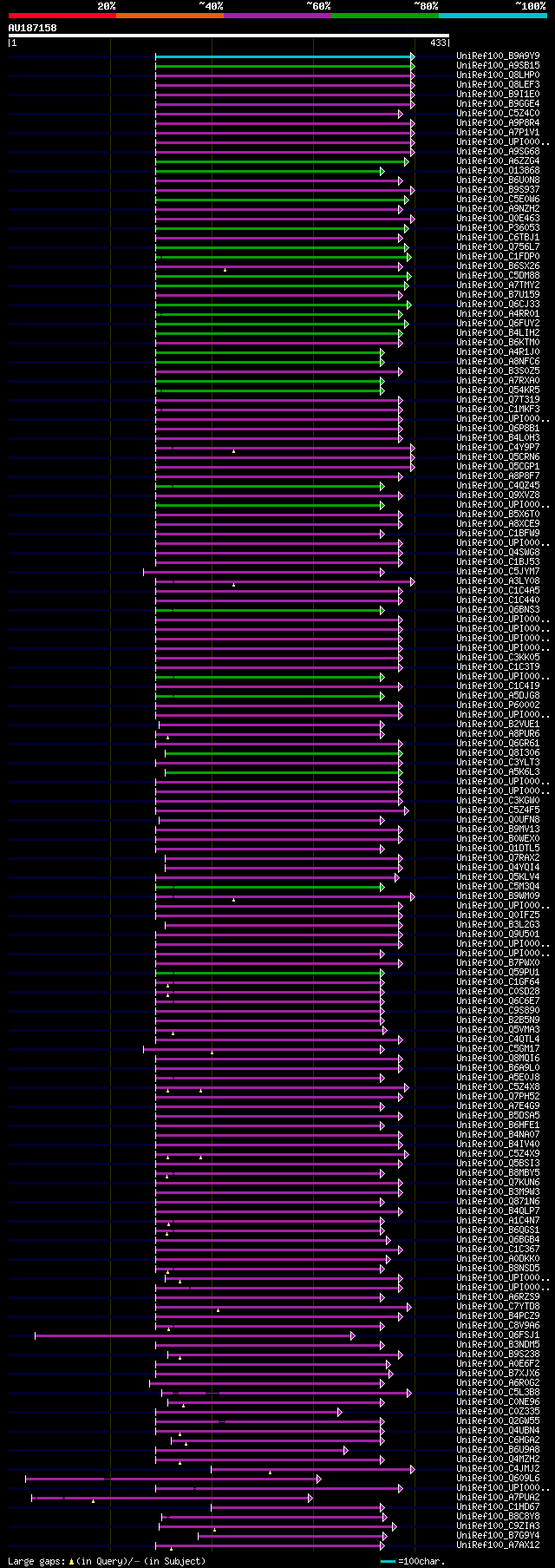Image resolution: width=555 pixels, height=1568 pixels.
Task: Select hit UniRef100_B3S0Z5
Action: (x=498, y=371)
